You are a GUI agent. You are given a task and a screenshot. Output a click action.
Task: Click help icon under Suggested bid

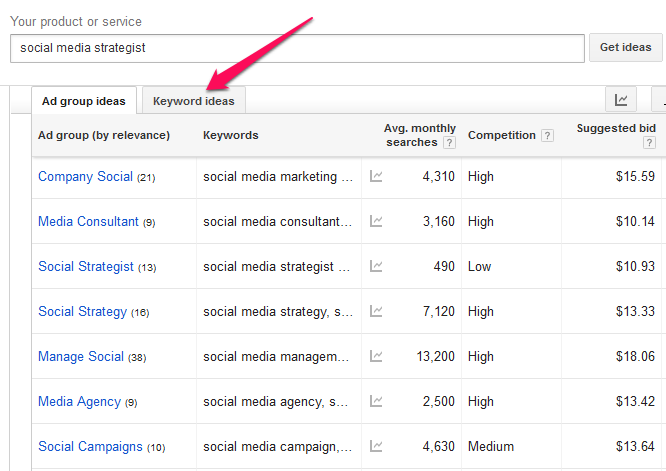[x=649, y=142]
